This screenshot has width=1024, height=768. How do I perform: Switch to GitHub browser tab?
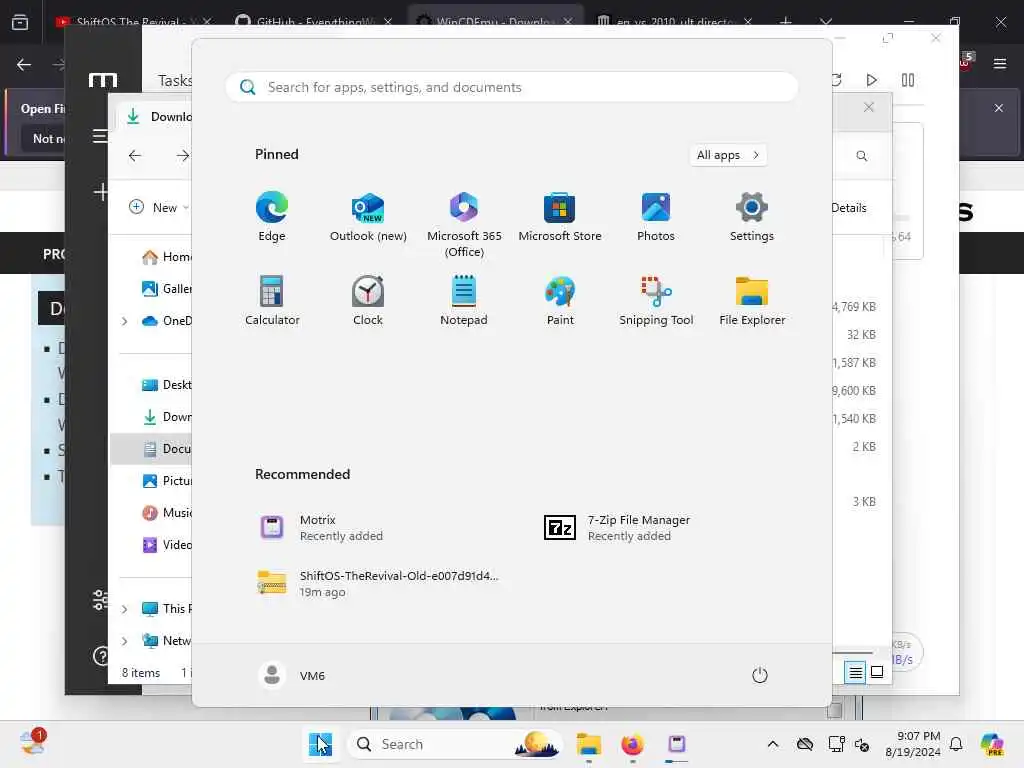click(x=312, y=22)
